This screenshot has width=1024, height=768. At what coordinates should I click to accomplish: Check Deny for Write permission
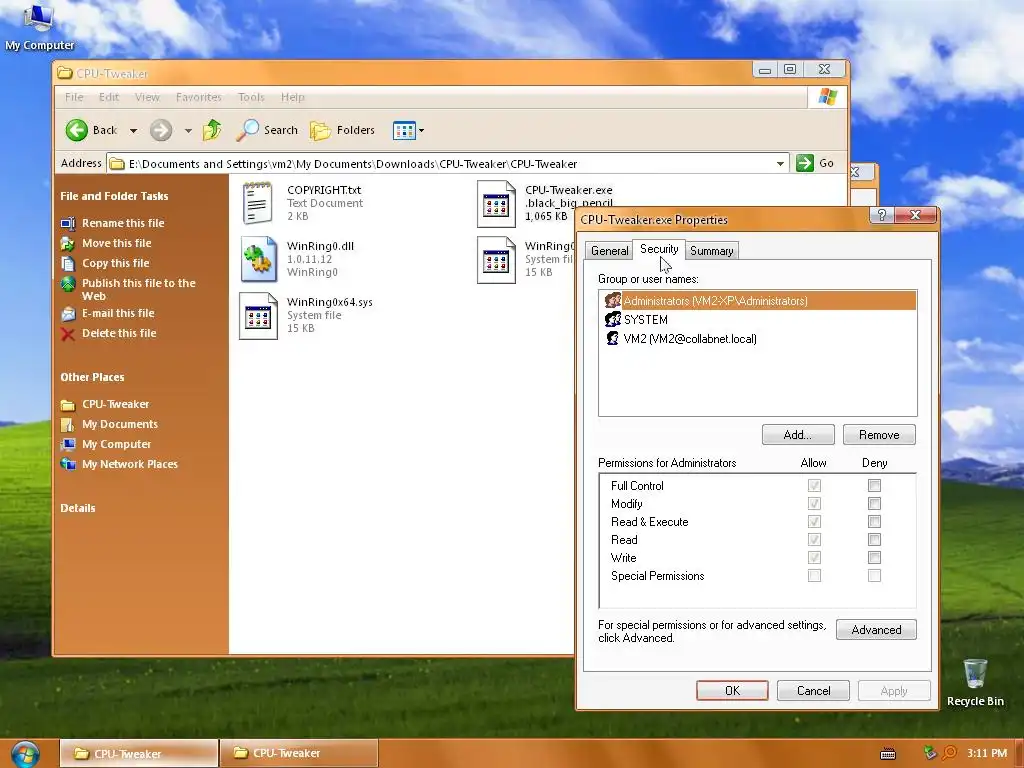[x=874, y=557]
